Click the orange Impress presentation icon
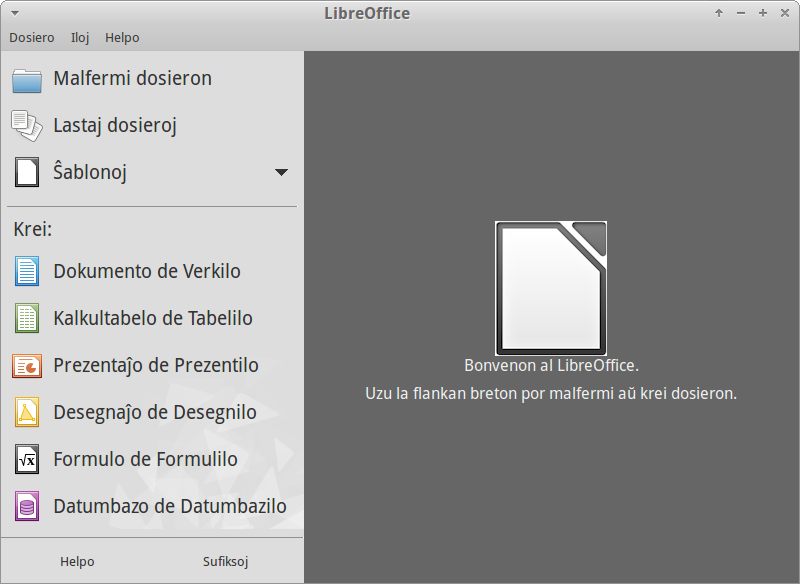The height and width of the screenshot is (584, 800). (27, 366)
